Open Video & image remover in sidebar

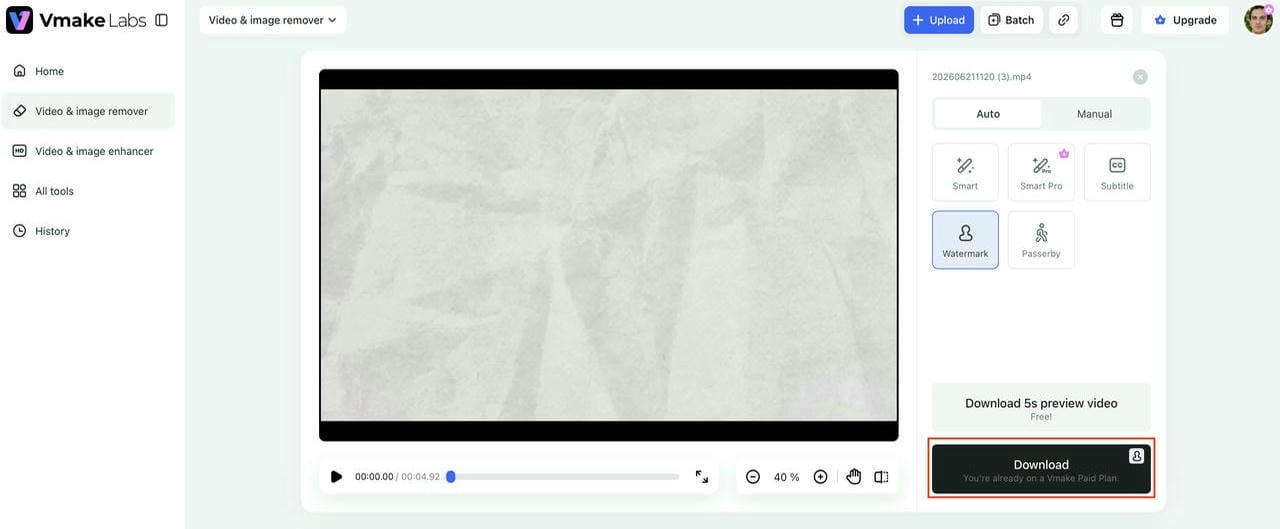tap(88, 111)
